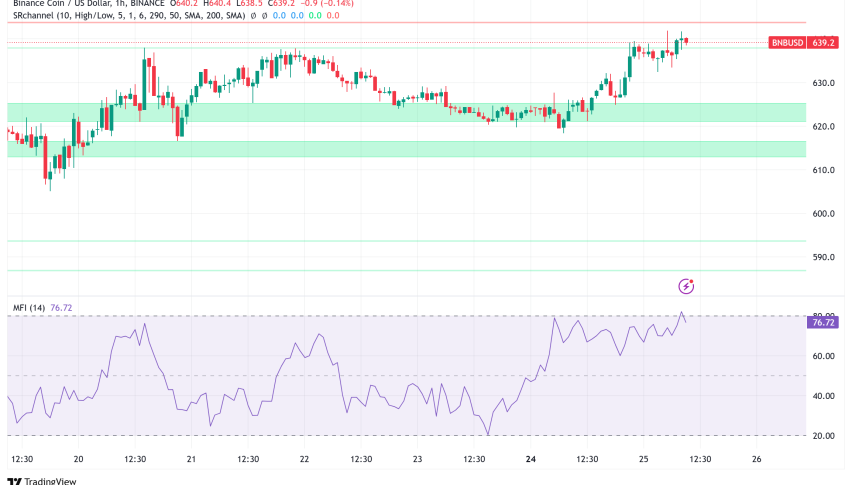Click the 40.00 MFI scale label
This screenshot has height=485, width=852.
(824, 396)
